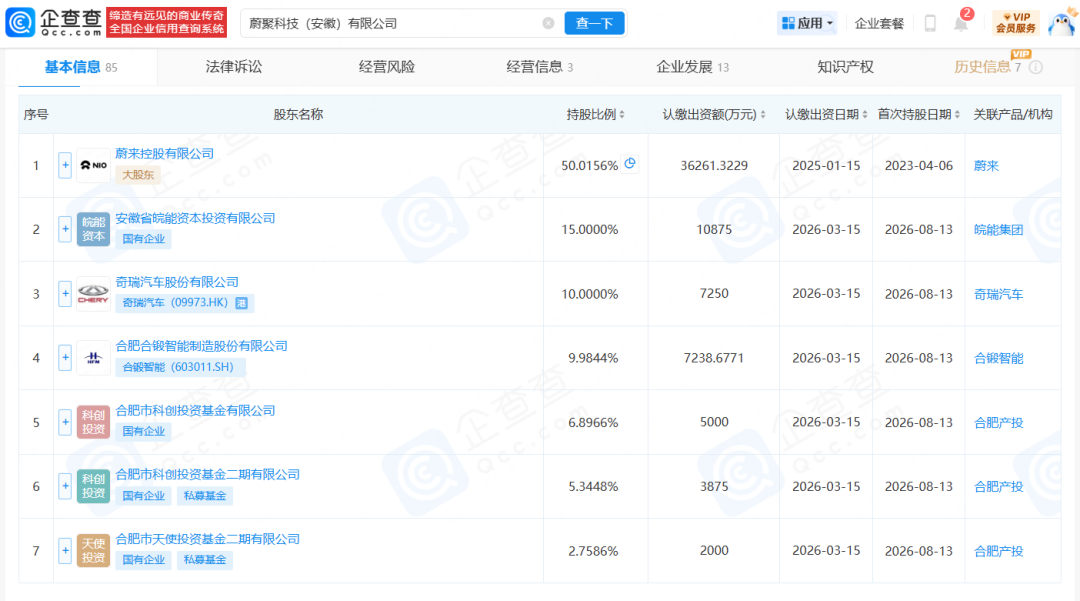Open related product 蔚来 link
Screen dimensions: 1080x601
pos(986,166)
